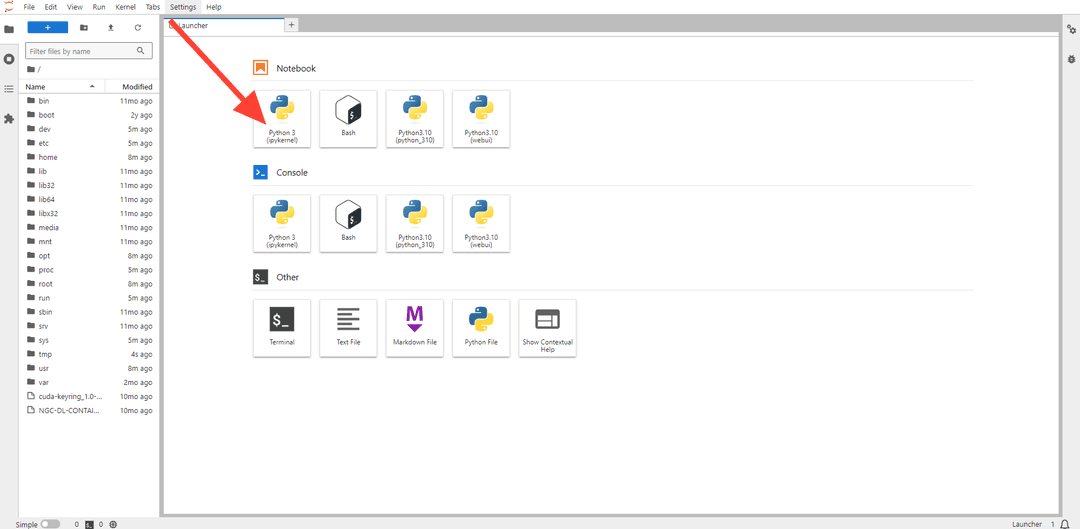This screenshot has height=529, width=1080.
Task: Click the Upload Files icon
Action: [x=110, y=27]
